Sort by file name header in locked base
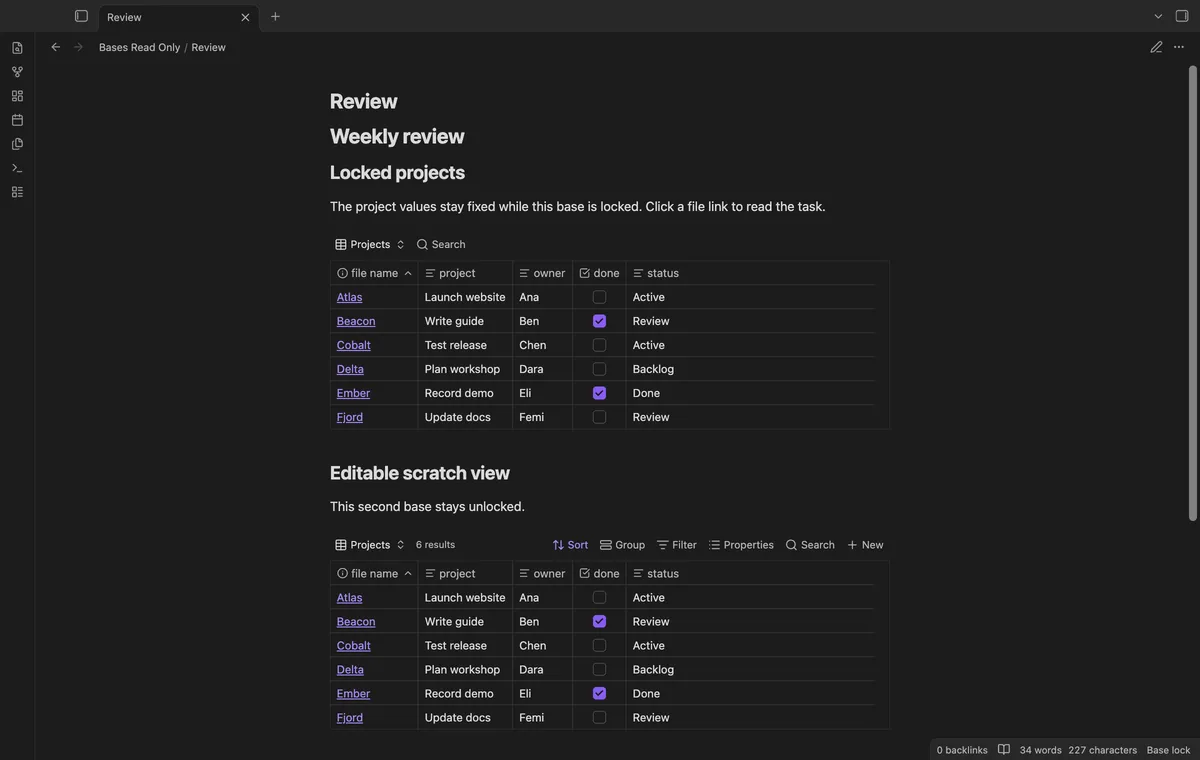The width and height of the screenshot is (1200, 760). [x=374, y=273]
